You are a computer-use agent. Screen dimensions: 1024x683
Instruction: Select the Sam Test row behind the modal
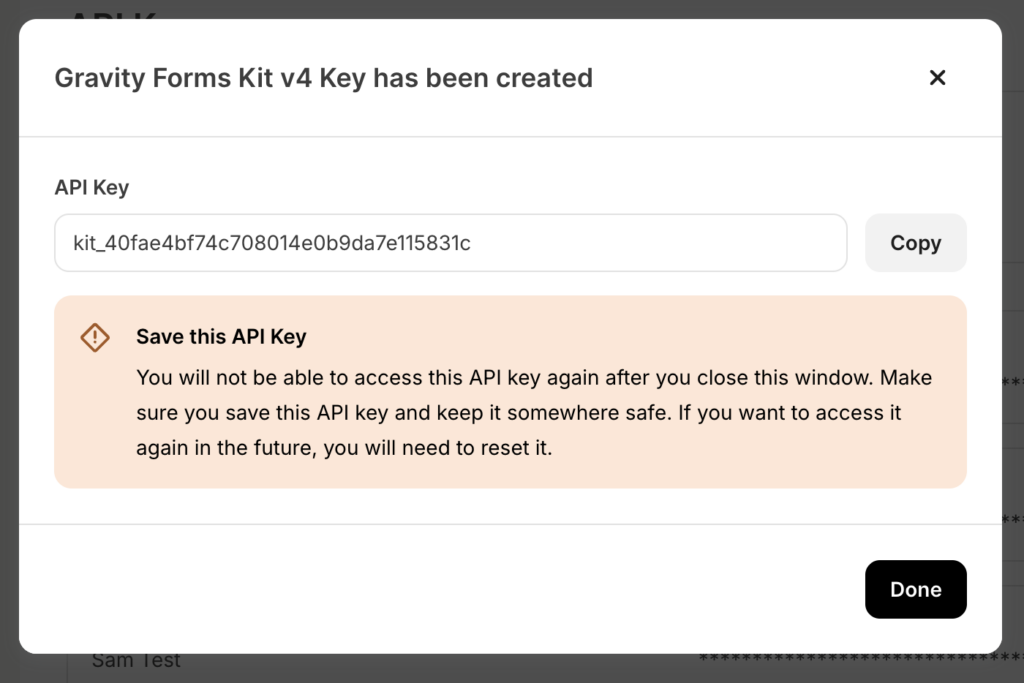(x=136, y=660)
